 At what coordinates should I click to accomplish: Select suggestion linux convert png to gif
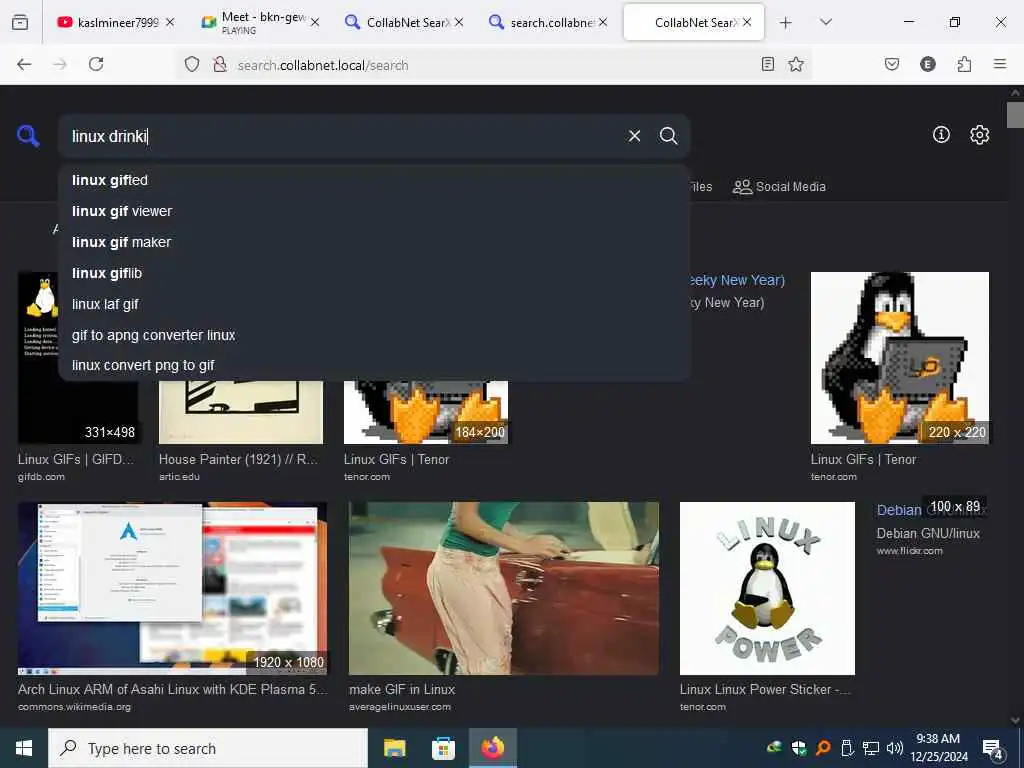[374, 365]
